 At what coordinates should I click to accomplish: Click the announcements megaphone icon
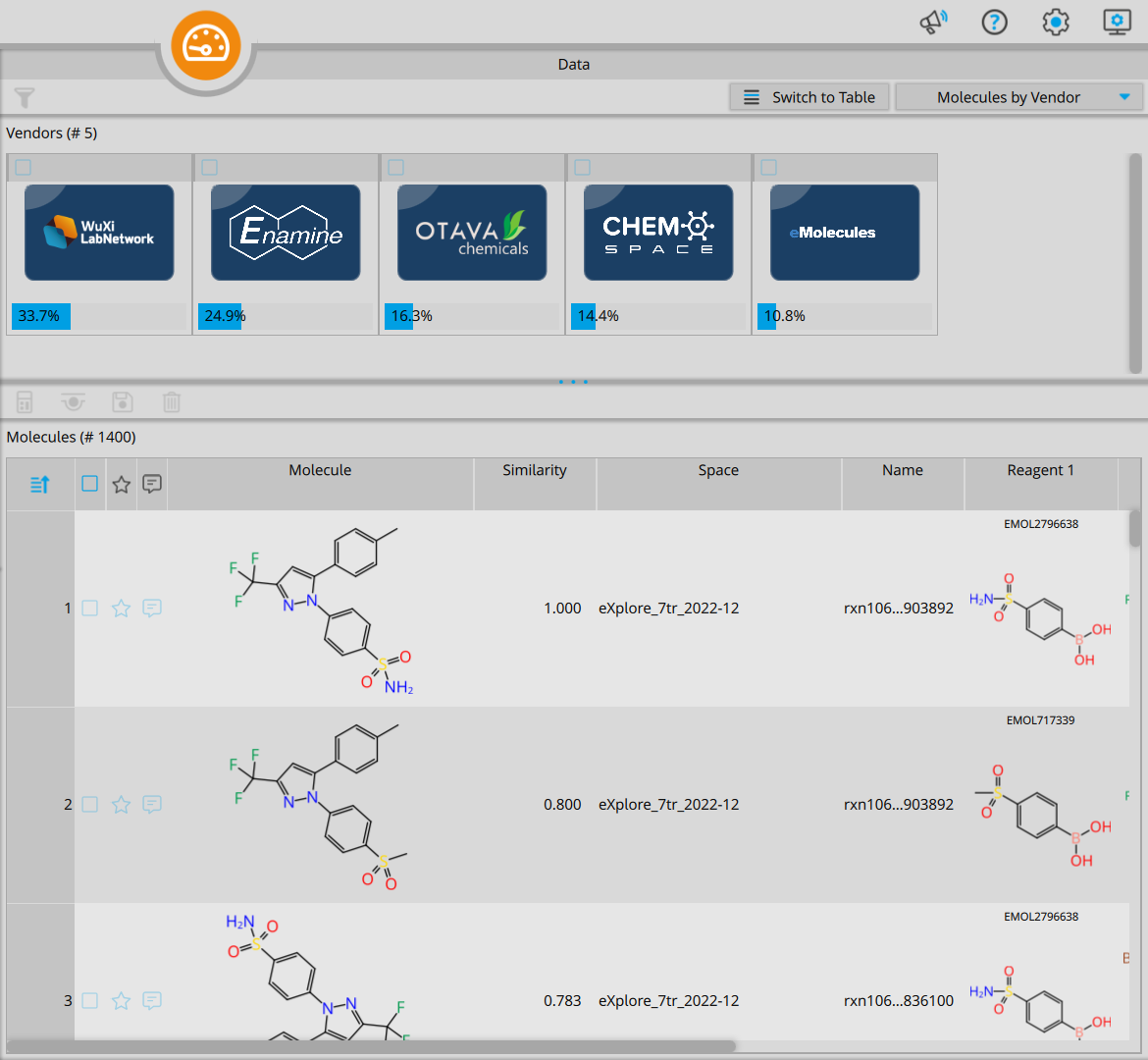pos(933,22)
